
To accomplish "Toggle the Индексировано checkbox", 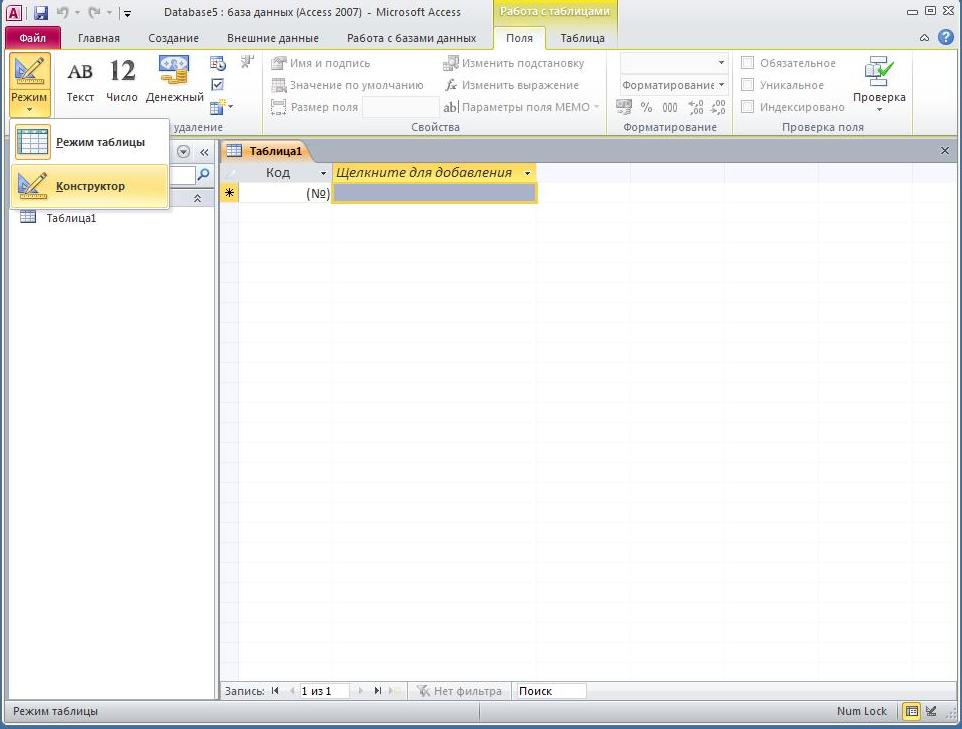I will [x=747, y=107].
